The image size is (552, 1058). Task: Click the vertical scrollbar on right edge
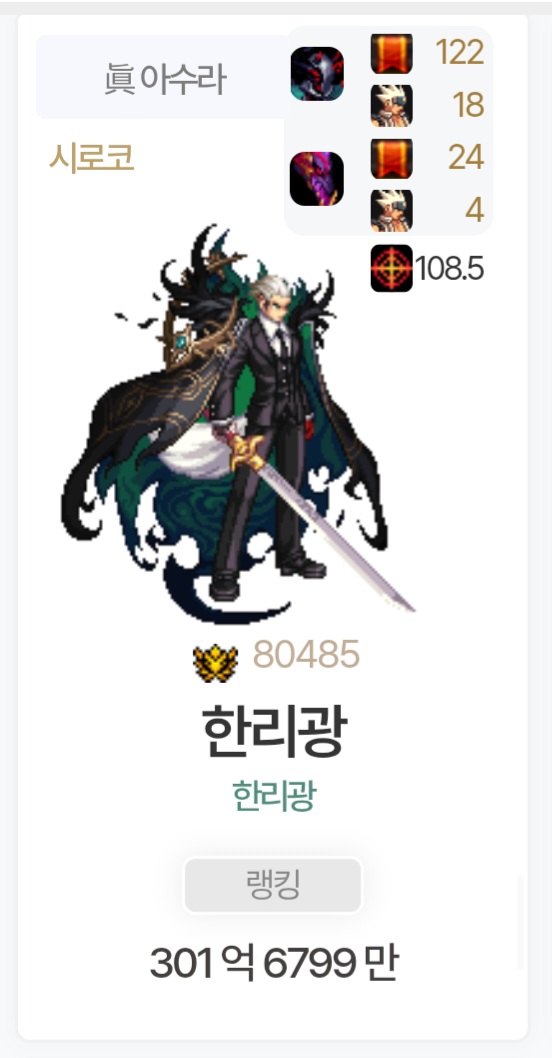click(520, 922)
